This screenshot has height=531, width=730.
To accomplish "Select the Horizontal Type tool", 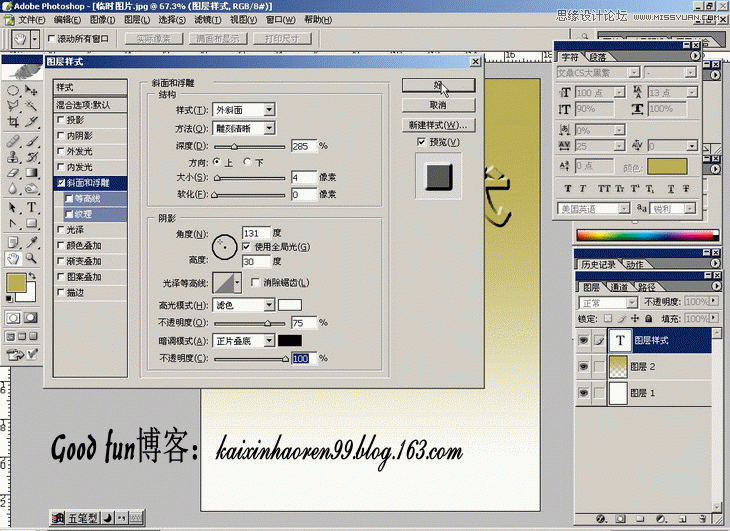I will point(31,207).
